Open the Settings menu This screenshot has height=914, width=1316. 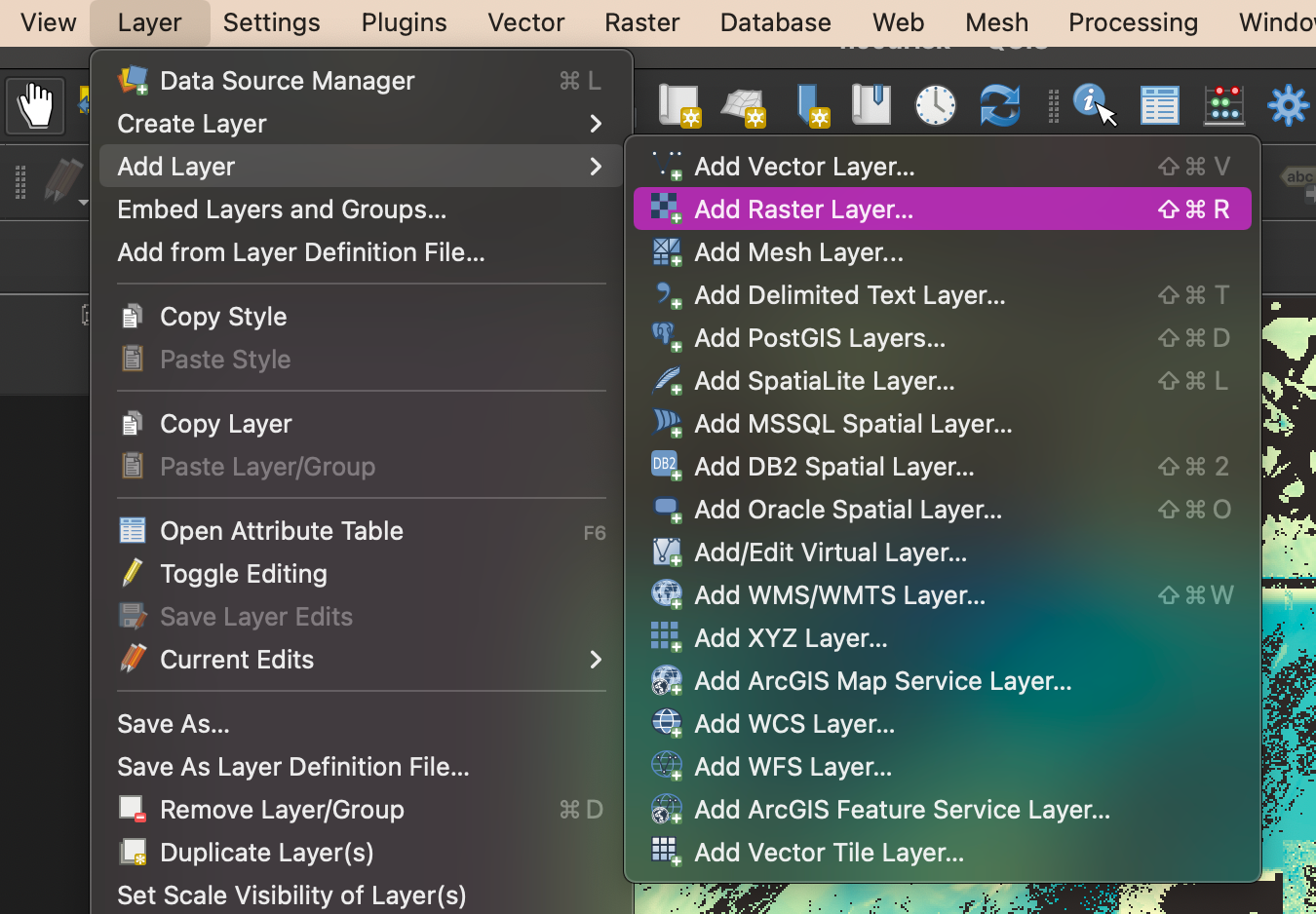271,22
